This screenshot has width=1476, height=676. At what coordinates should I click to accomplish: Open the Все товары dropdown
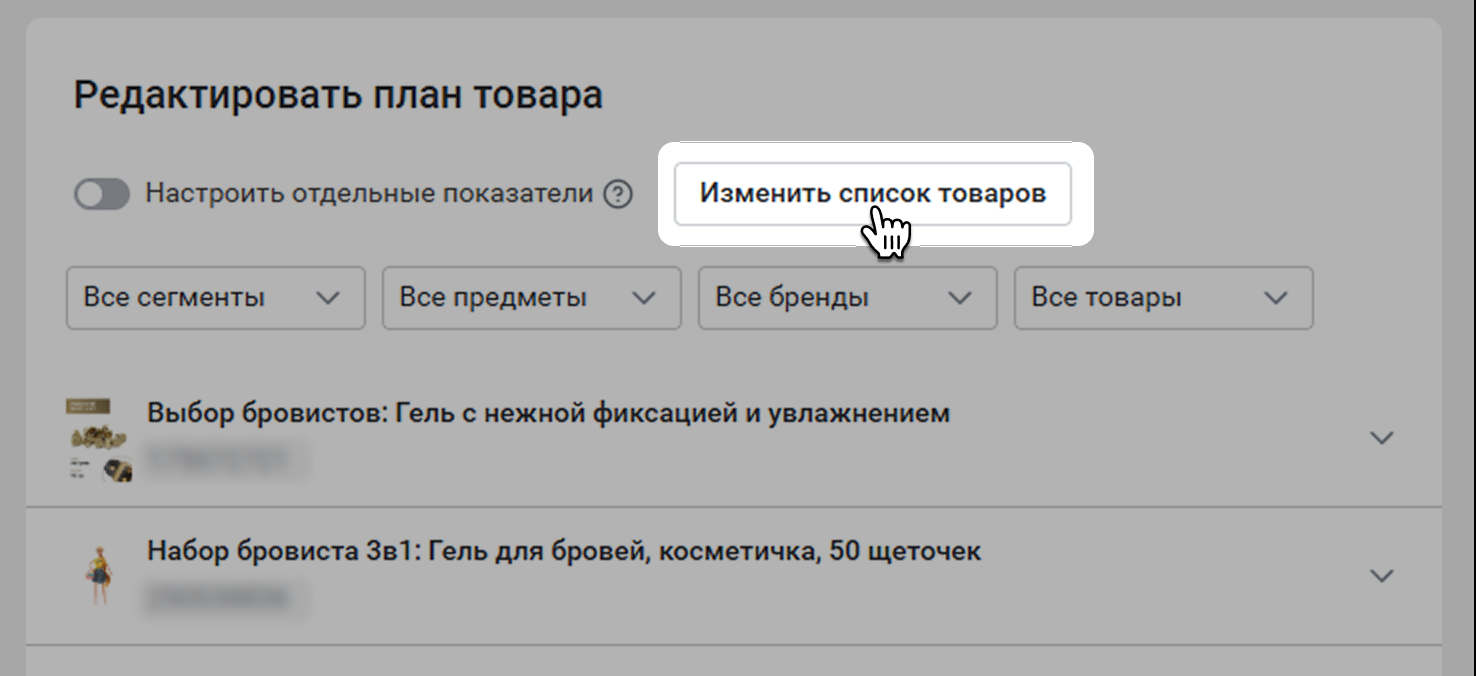(1163, 298)
